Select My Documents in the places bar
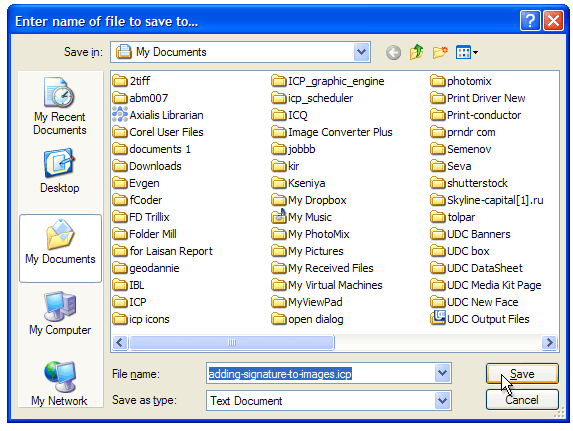Viewport: 573px width, 431px height. pos(60,248)
